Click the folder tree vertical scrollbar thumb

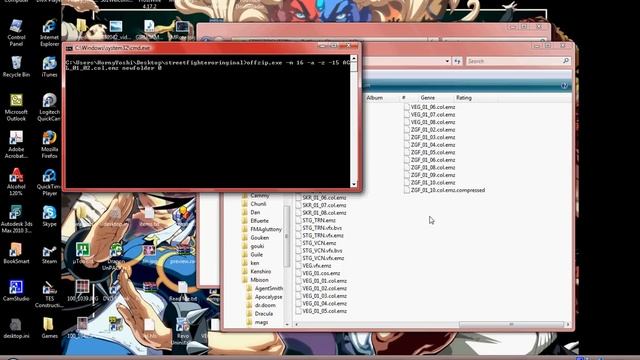287,236
